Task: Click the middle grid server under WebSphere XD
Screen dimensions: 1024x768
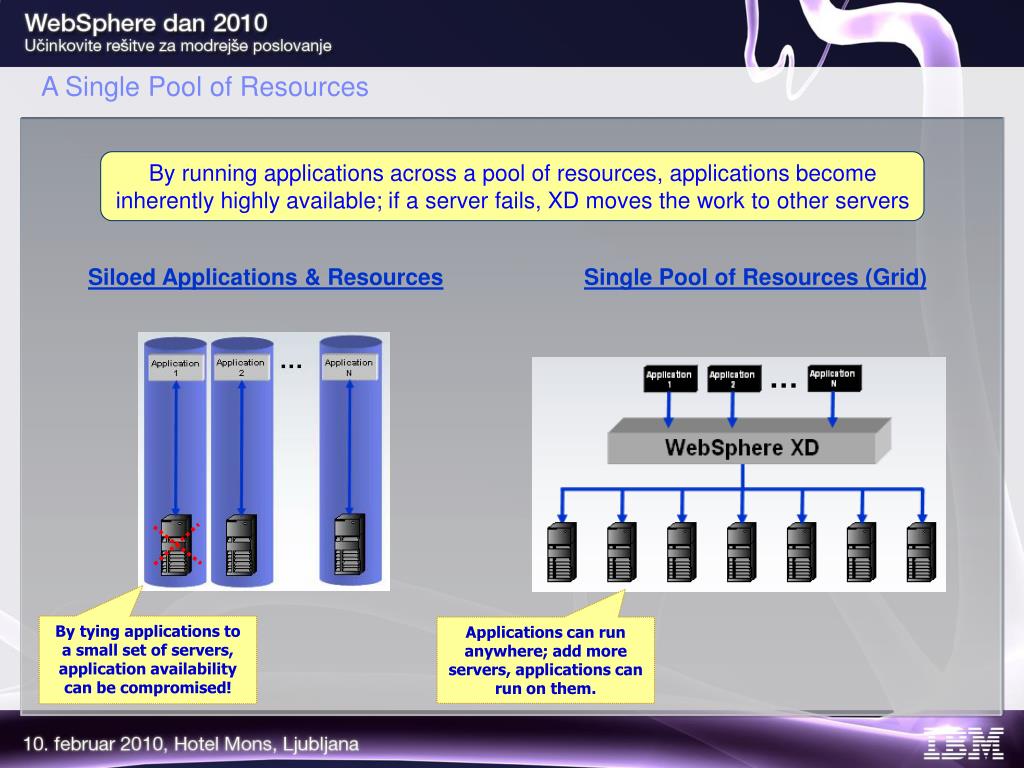Action: 742,552
